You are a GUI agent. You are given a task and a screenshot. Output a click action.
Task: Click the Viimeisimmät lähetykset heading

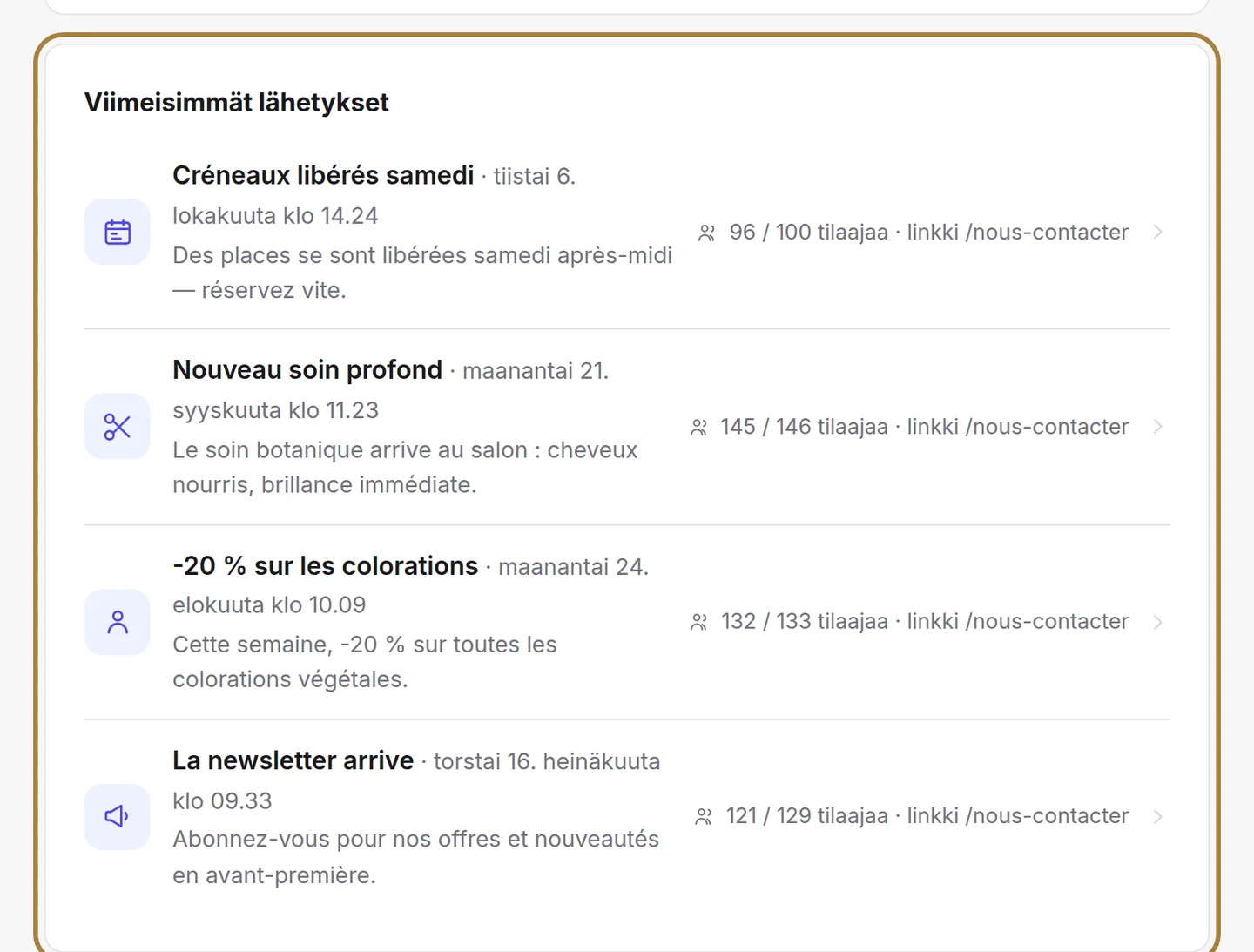point(237,103)
